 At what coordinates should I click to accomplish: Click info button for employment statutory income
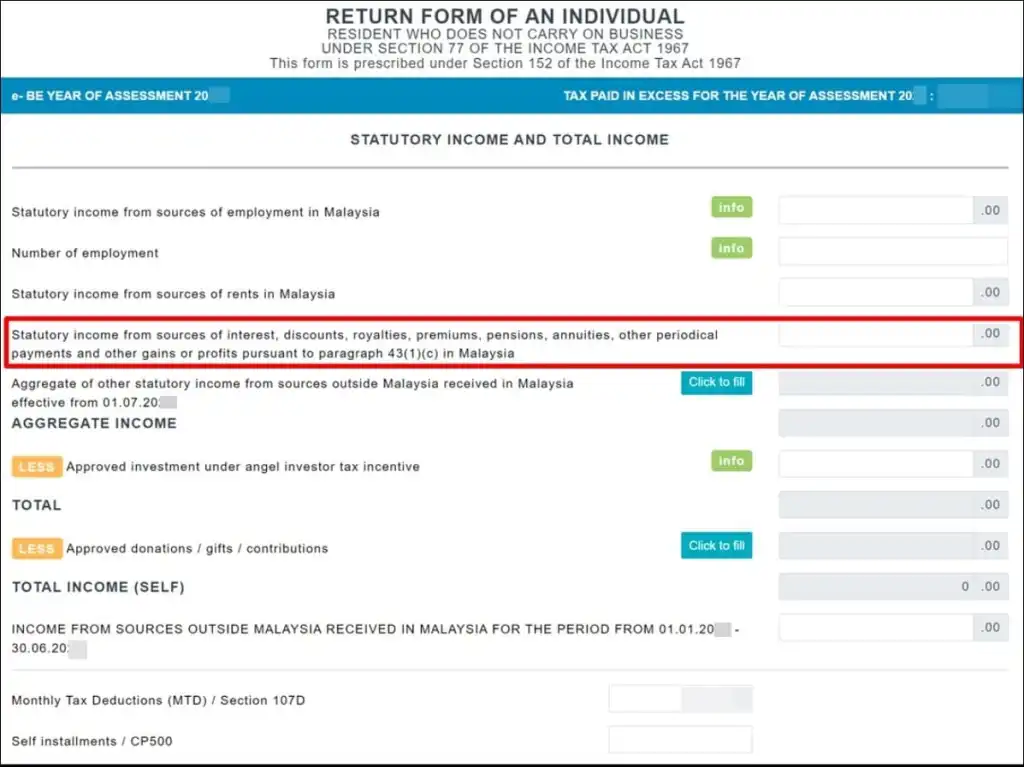click(x=731, y=207)
